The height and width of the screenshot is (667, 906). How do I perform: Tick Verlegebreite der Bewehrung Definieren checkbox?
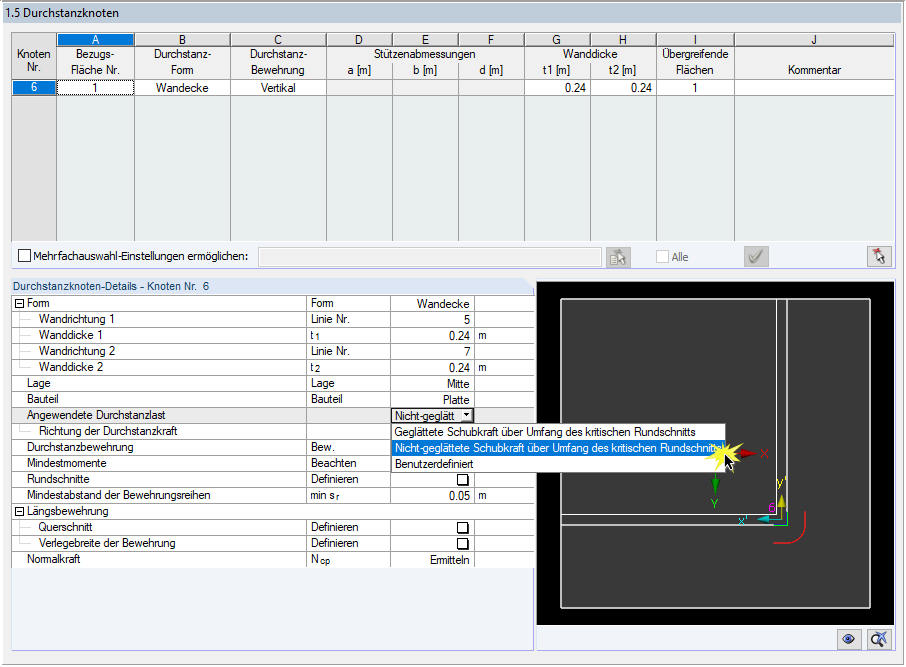[462, 544]
